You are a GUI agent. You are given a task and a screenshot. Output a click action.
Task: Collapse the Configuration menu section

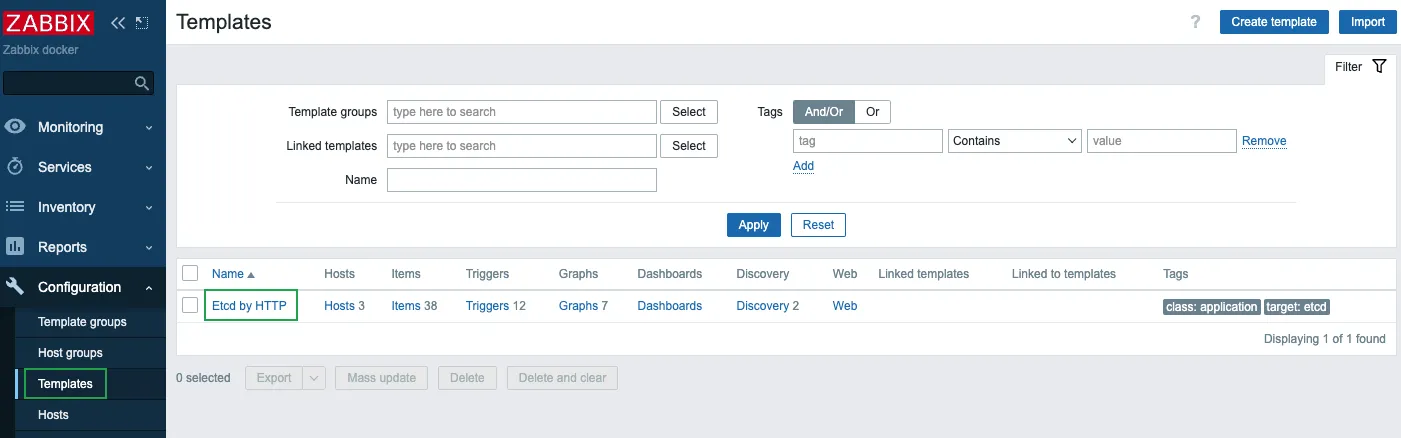tap(82, 287)
